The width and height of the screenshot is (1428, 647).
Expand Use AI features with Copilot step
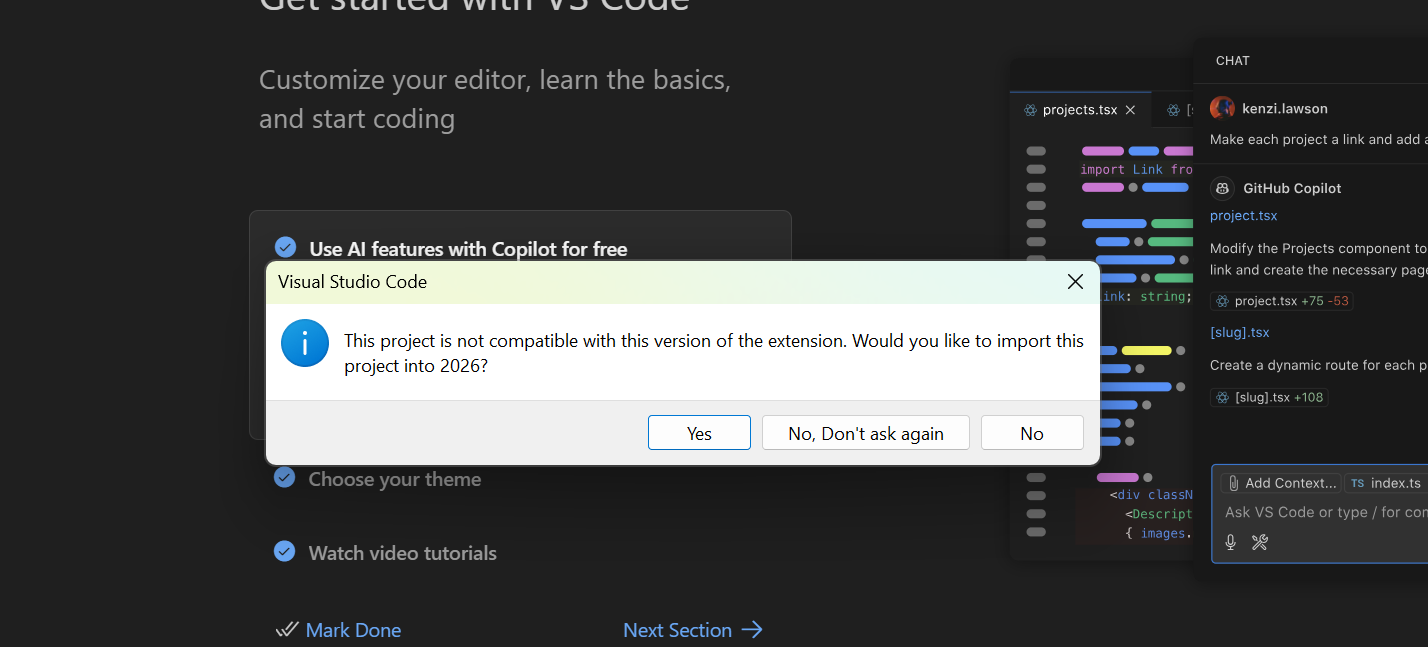click(468, 249)
